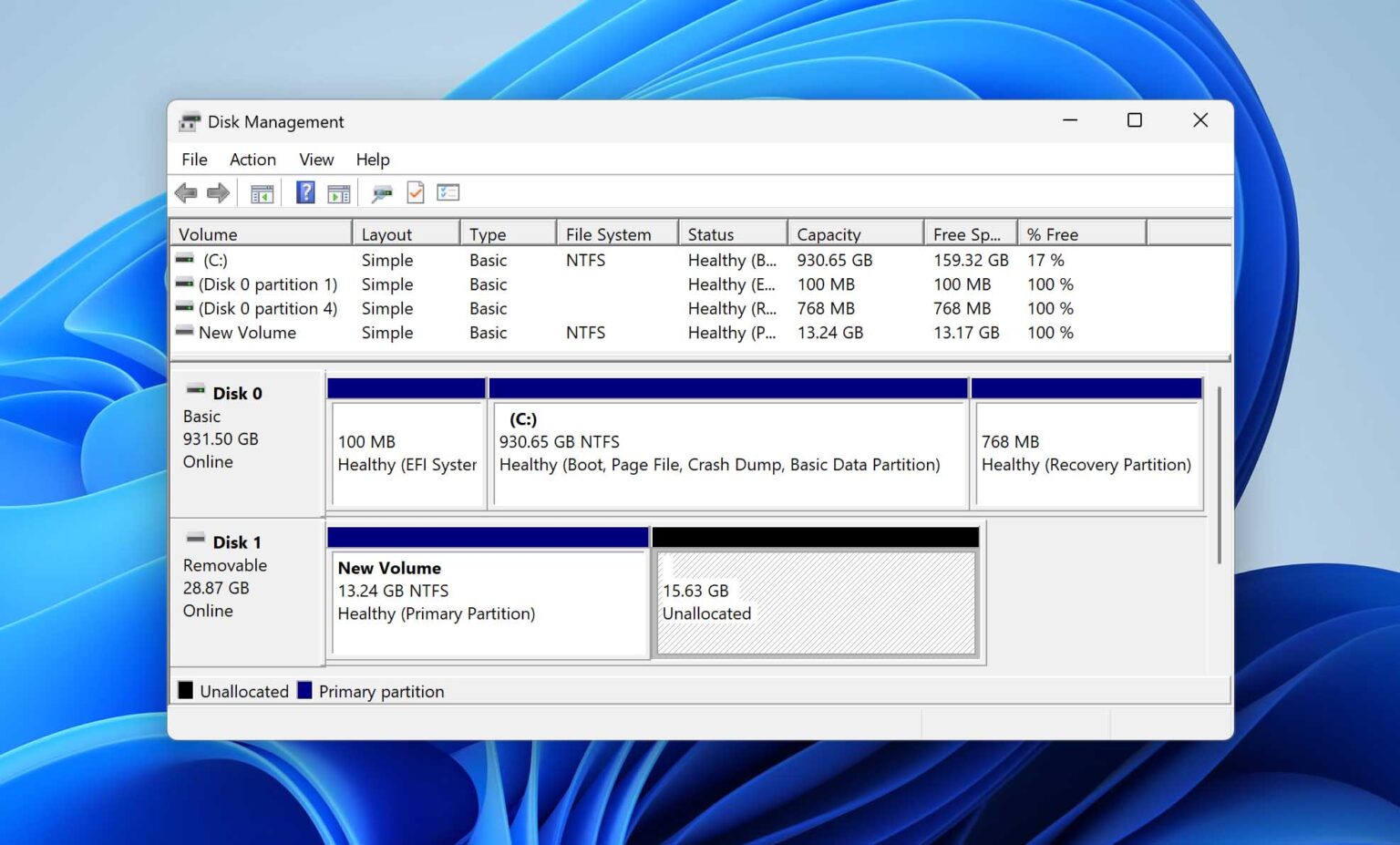
Task: Open the View menu
Action: pos(315,159)
